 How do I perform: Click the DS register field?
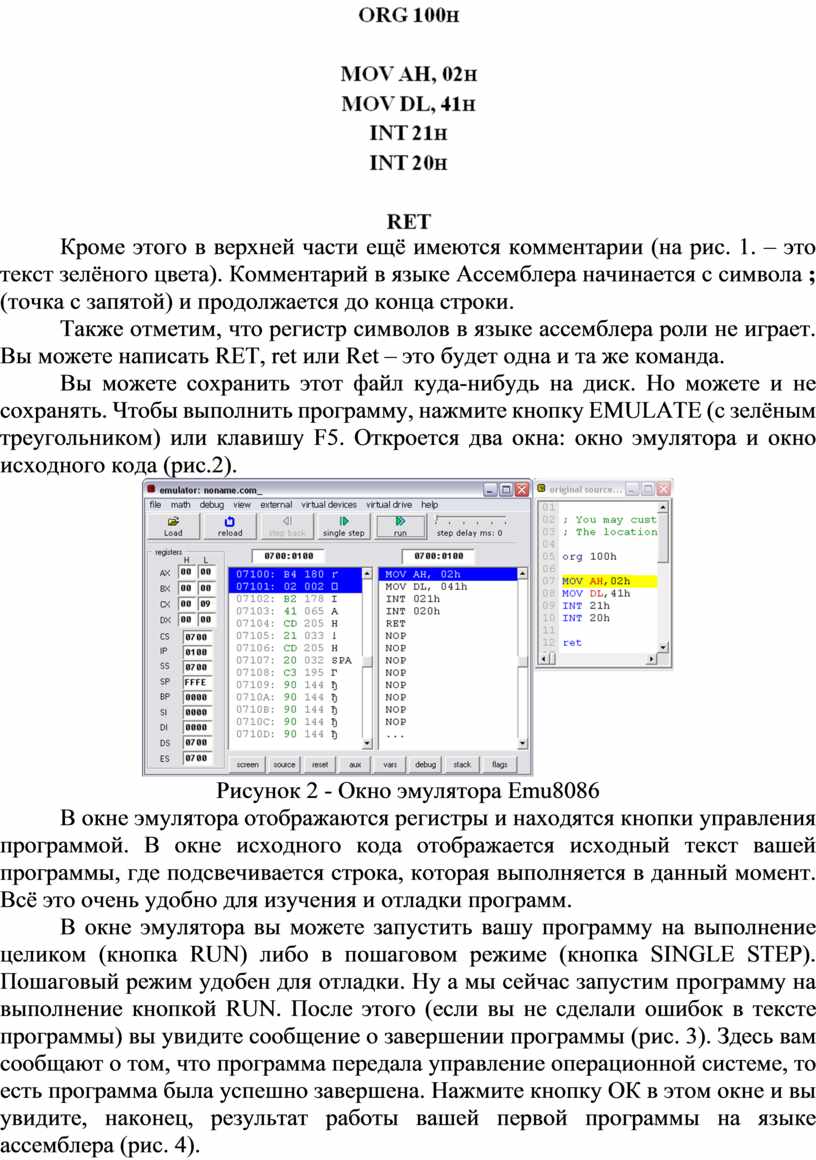click(197, 742)
